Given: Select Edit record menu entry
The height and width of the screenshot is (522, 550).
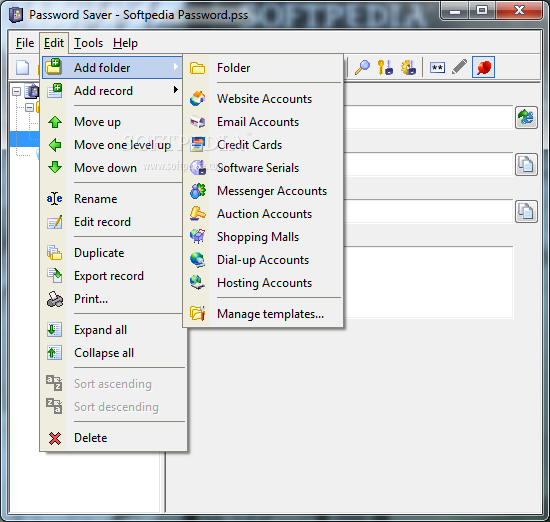Looking at the screenshot, I should [x=112, y=222].
